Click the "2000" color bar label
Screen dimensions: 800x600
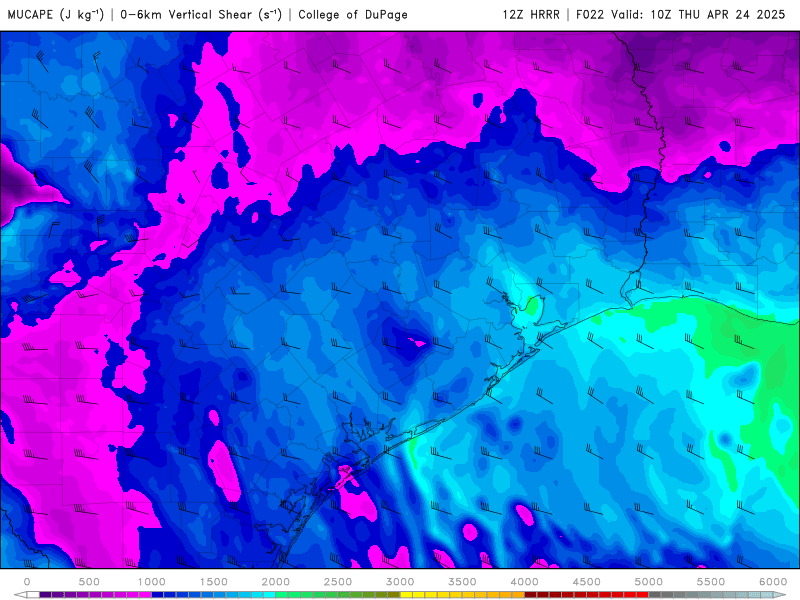(276, 582)
